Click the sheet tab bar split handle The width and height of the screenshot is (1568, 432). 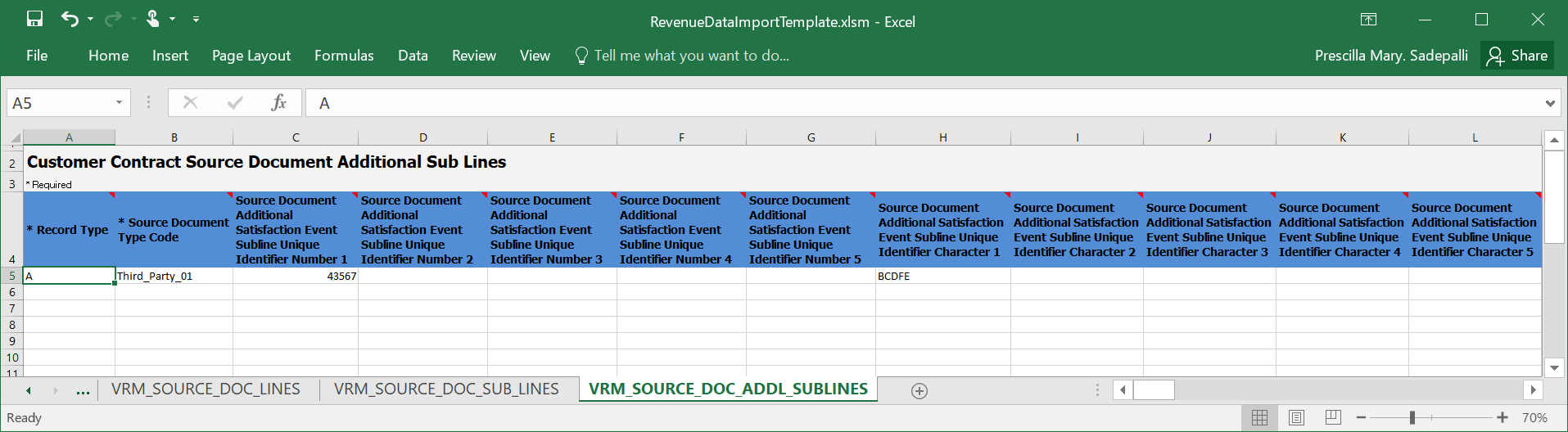coord(1097,390)
